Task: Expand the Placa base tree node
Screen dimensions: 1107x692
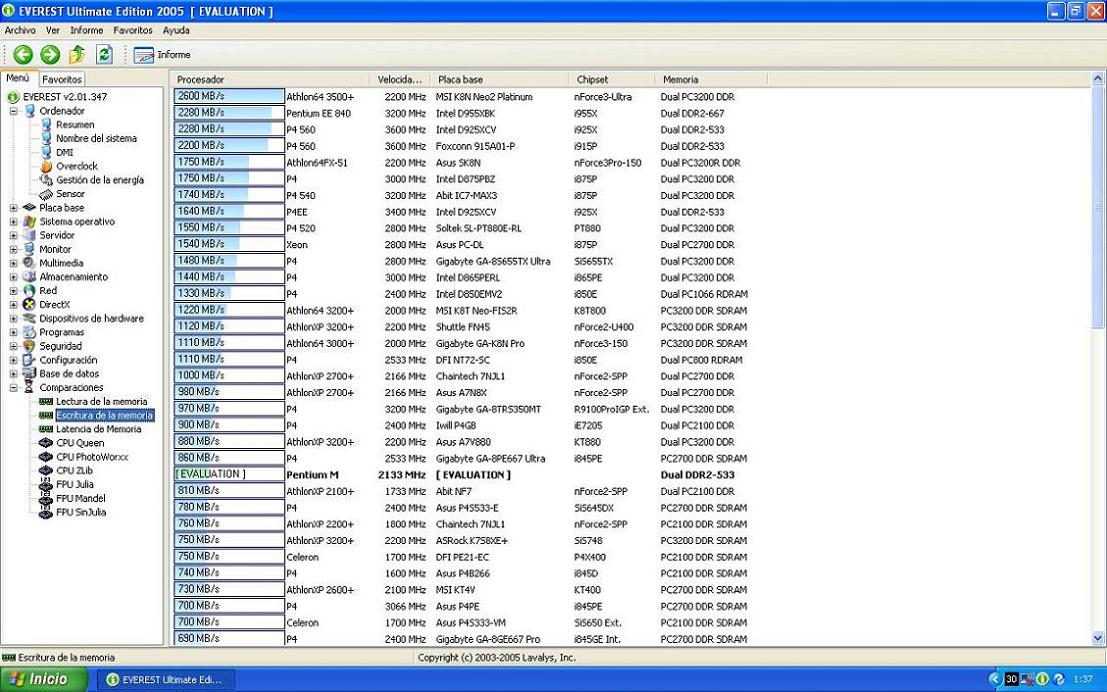Action: 13,208
